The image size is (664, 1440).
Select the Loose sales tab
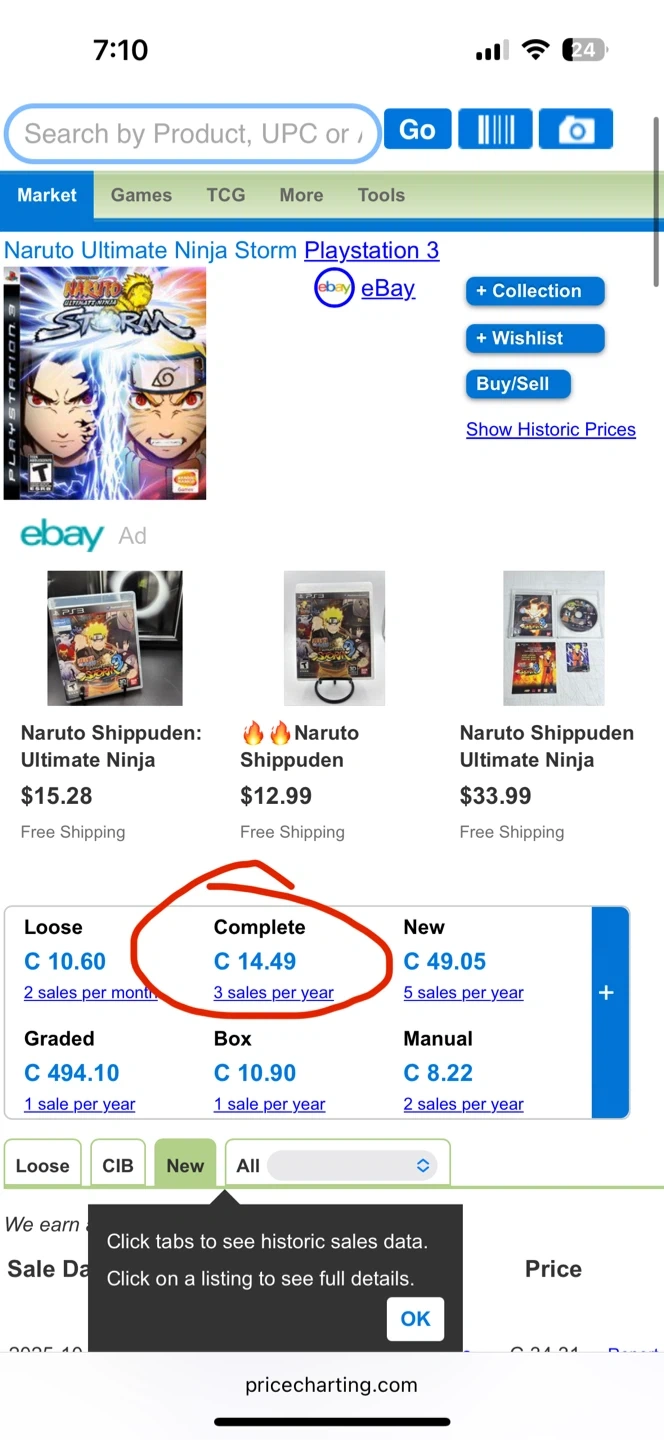point(43,1165)
